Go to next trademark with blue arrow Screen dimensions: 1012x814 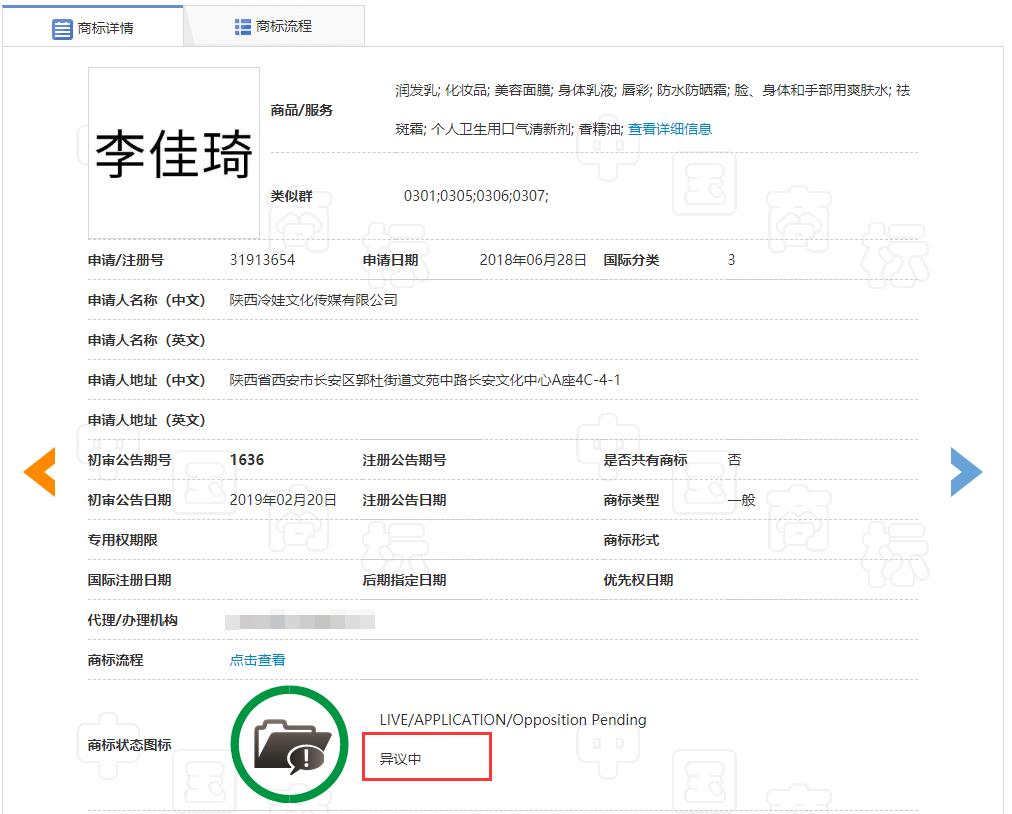(x=965, y=472)
